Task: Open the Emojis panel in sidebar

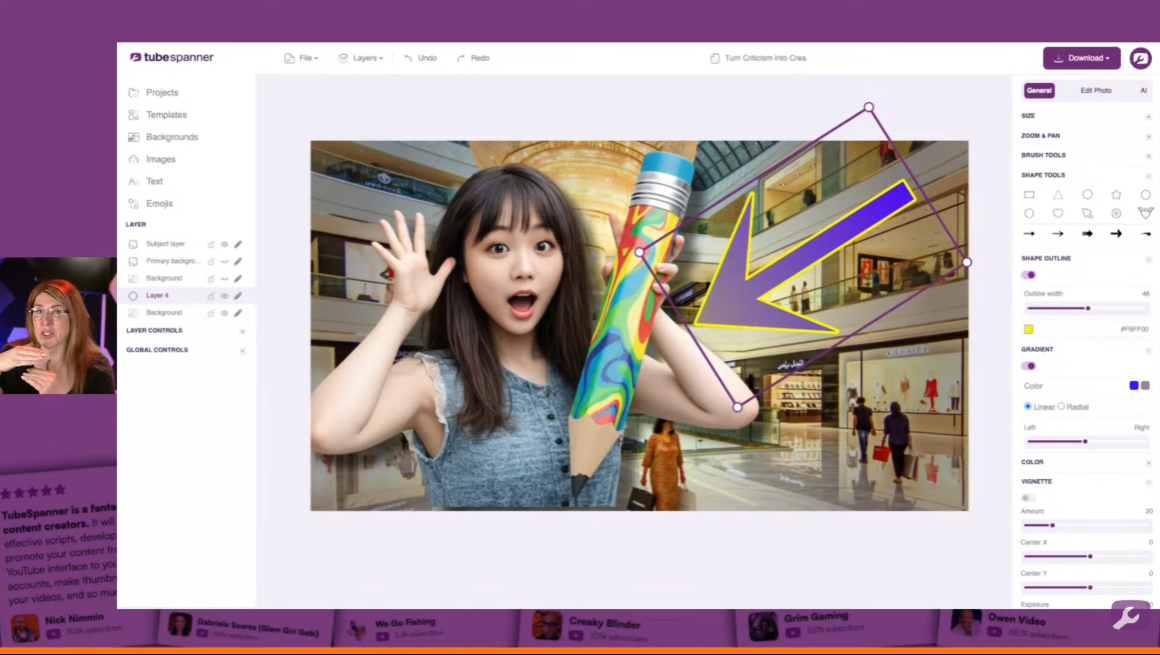Action: (151, 204)
